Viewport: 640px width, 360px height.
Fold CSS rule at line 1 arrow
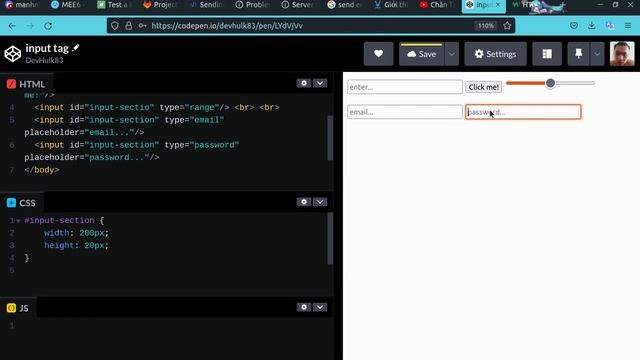click(x=18, y=221)
